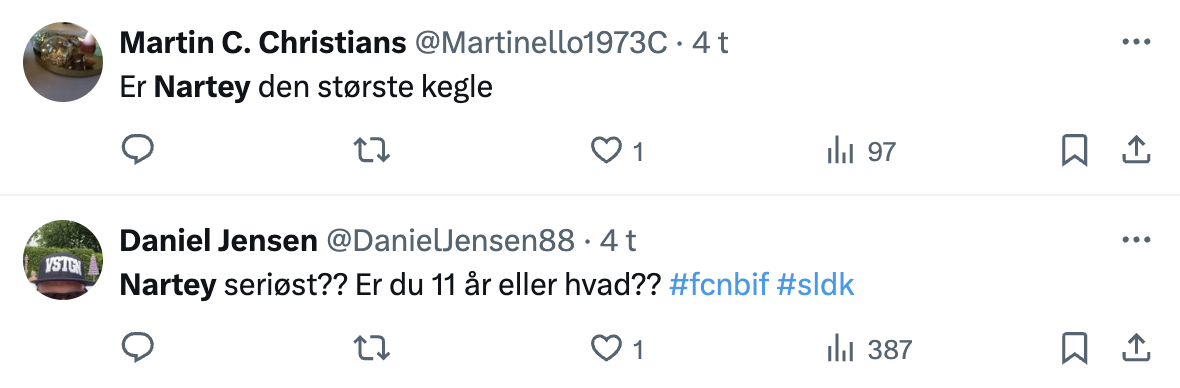Image resolution: width=1180 pixels, height=388 pixels.
Task: Repost Martin C. Christians' tweet
Action: (x=372, y=151)
